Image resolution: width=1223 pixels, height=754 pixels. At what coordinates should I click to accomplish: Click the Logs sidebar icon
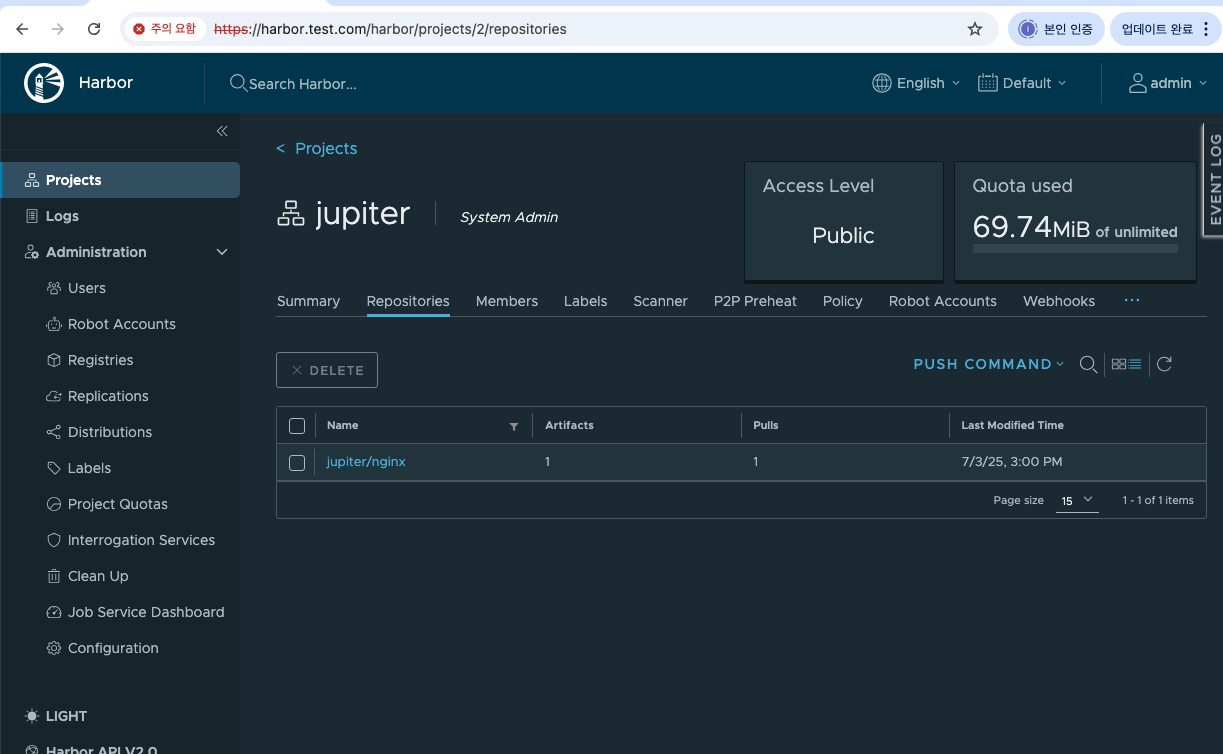32,216
